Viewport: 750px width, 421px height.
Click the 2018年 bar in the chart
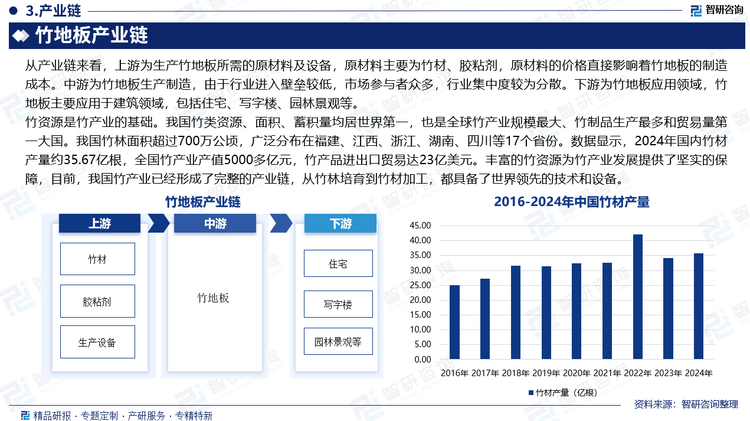point(516,312)
